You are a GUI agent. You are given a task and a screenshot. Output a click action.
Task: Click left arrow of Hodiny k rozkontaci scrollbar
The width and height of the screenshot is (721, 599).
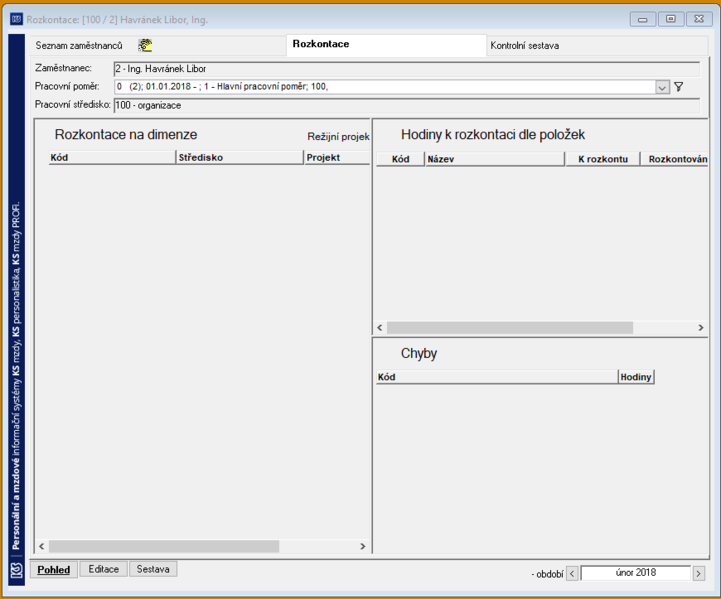pos(380,328)
